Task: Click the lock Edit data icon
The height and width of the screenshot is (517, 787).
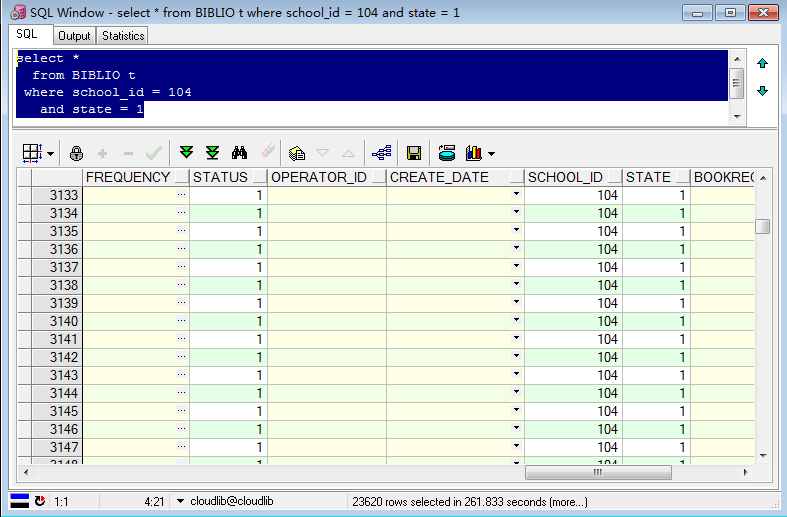Action: (77, 153)
